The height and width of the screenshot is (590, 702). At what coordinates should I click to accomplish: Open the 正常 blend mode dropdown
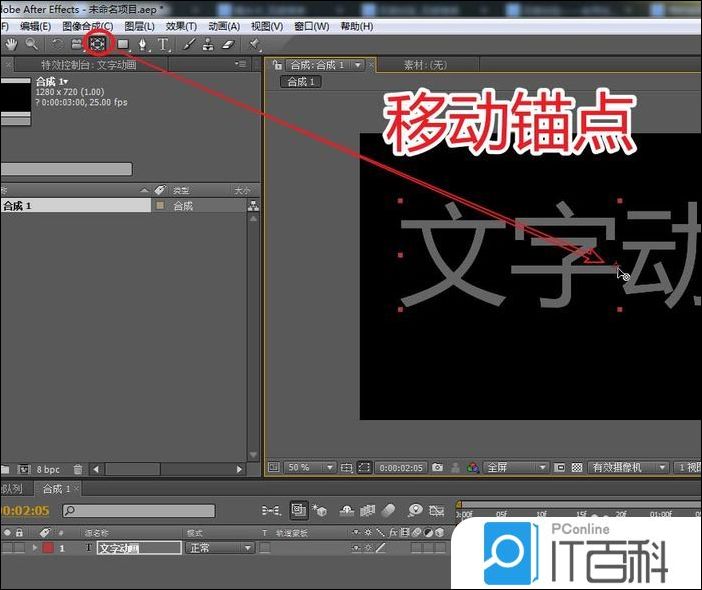219,547
